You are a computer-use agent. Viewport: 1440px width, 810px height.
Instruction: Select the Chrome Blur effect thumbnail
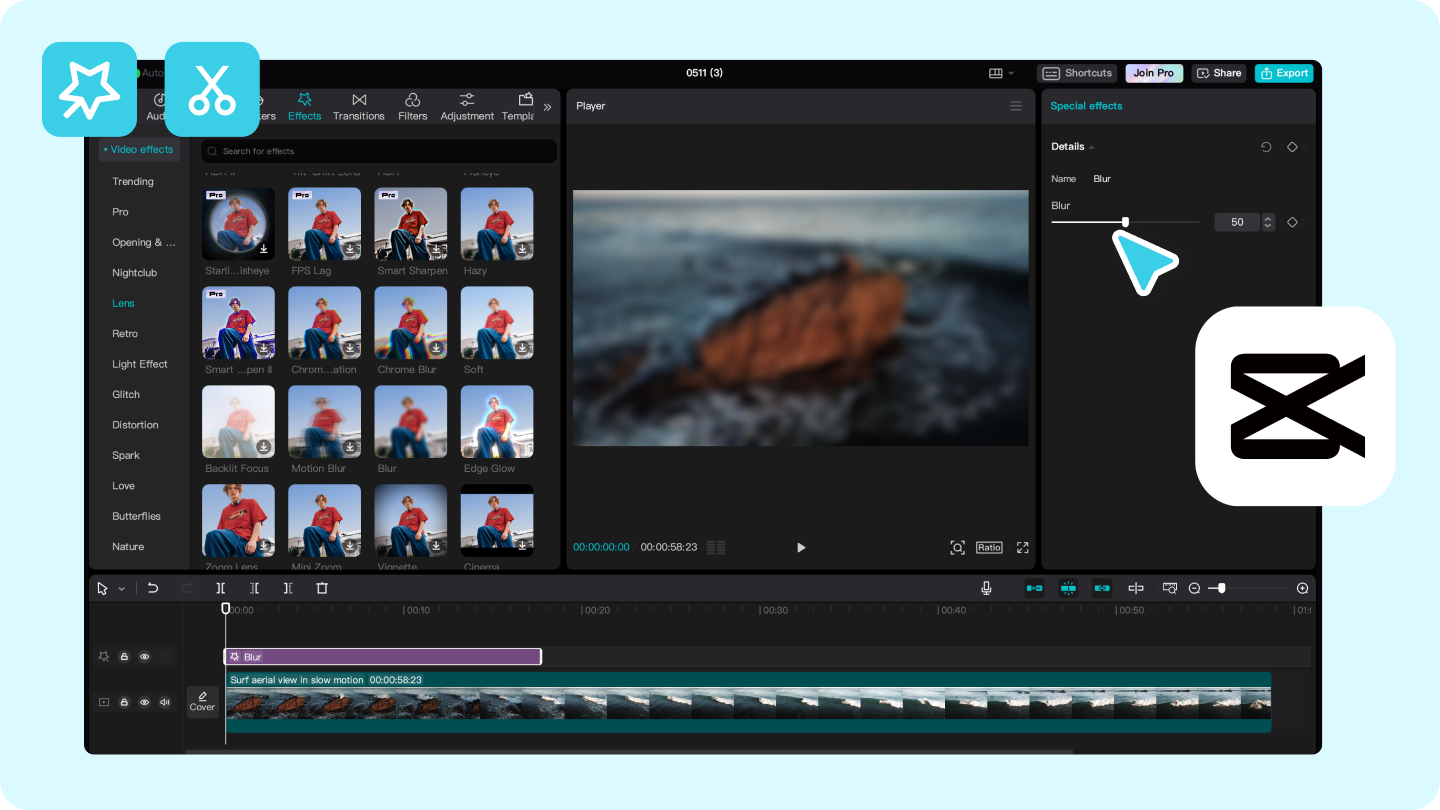pyautogui.click(x=409, y=322)
